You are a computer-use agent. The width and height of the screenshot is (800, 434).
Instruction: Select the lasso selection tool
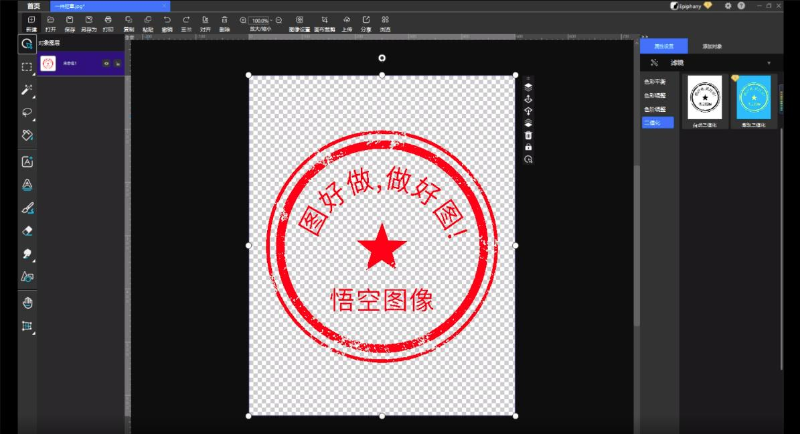pos(27,112)
